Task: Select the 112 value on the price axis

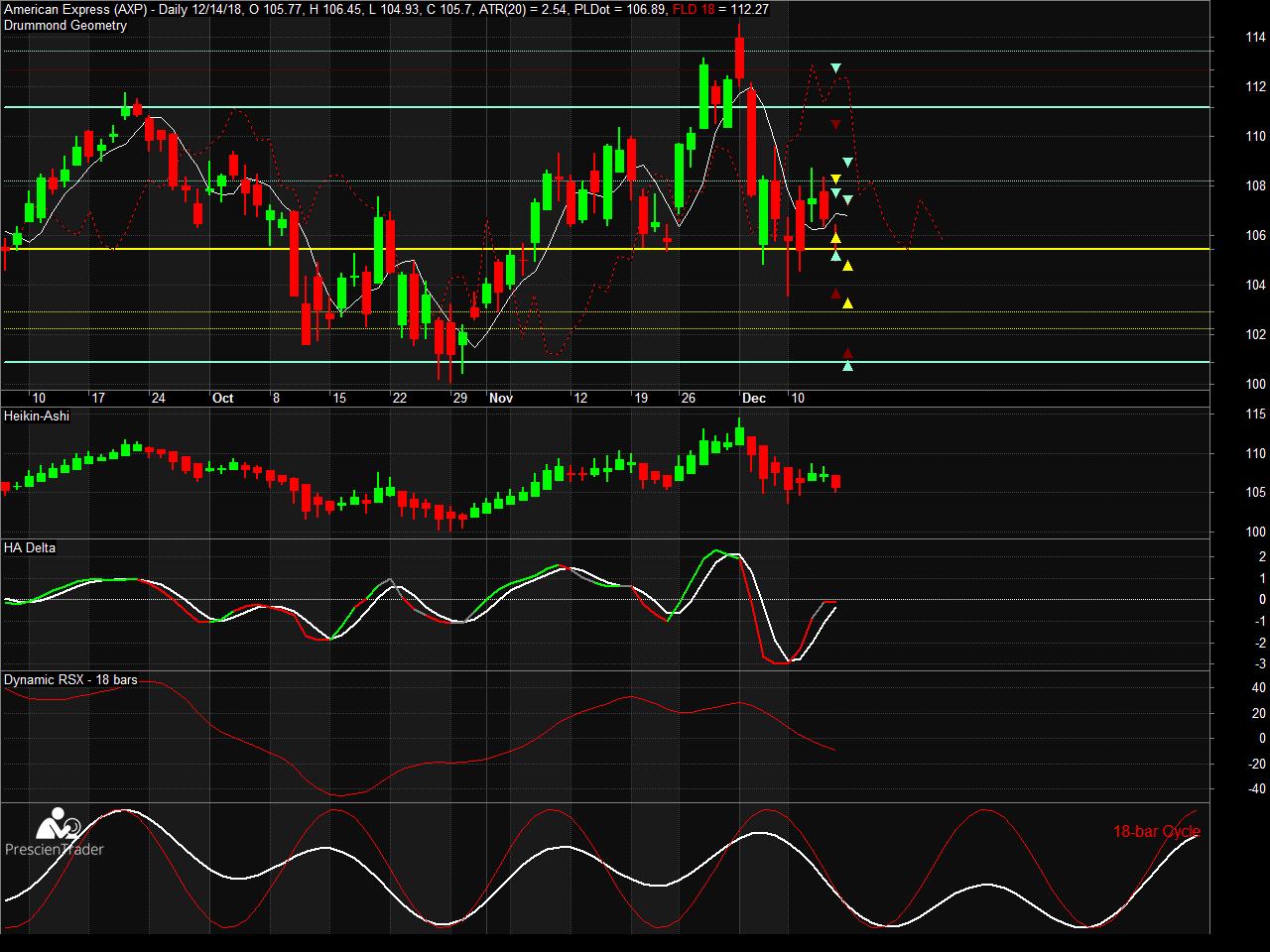Action: [x=1256, y=86]
